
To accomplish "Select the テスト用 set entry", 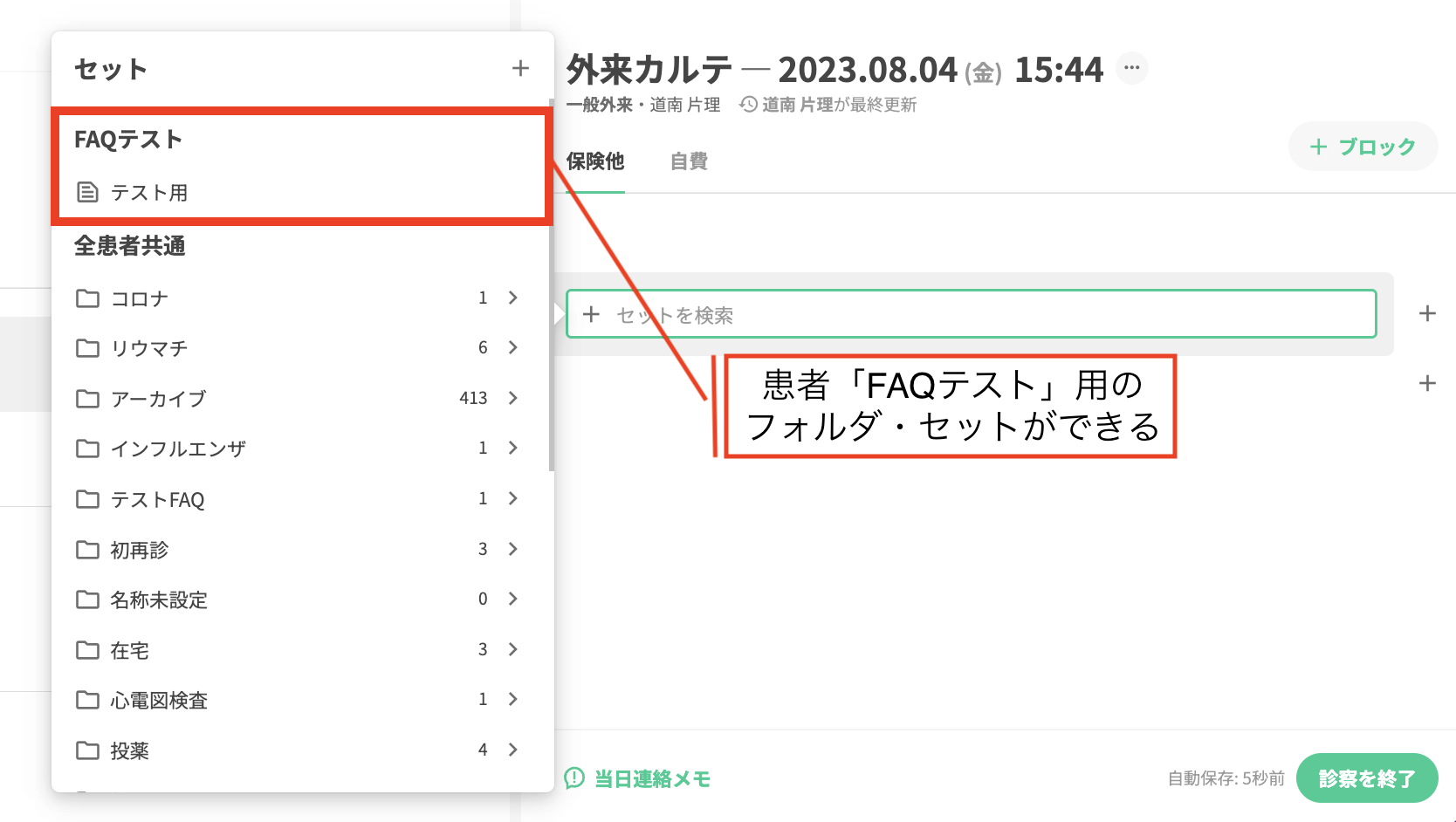I will (301, 192).
